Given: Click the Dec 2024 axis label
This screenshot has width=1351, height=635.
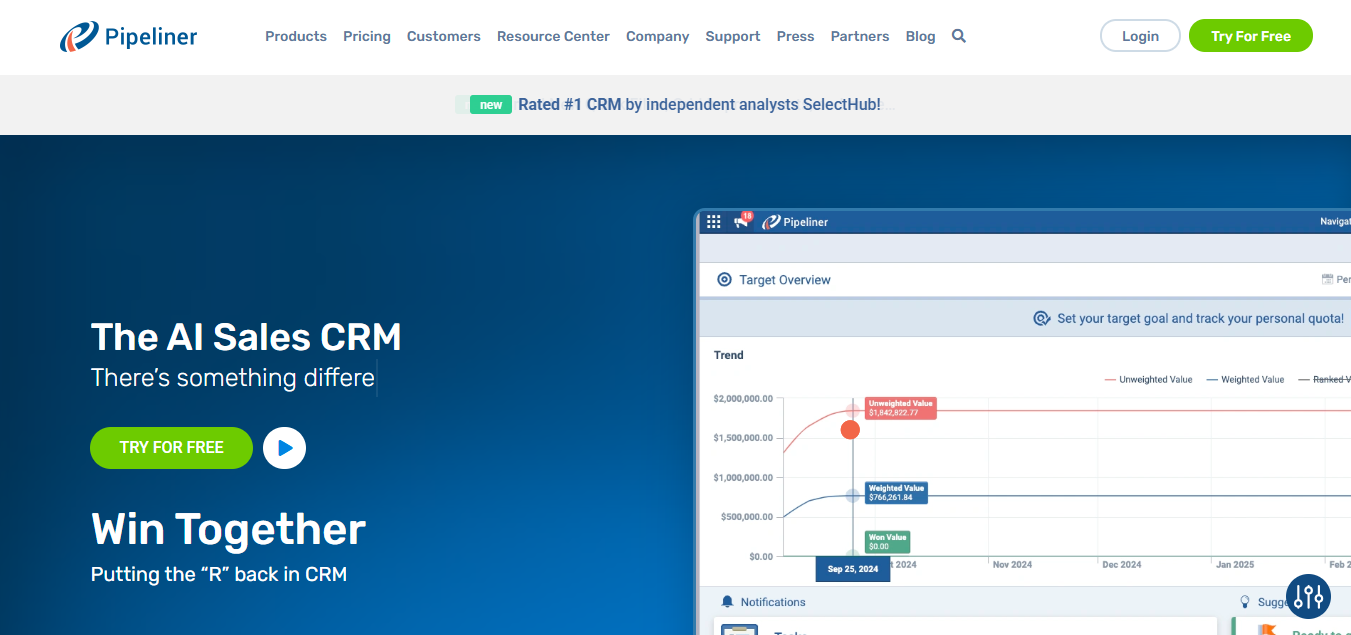Looking at the screenshot, I should coord(1122,565).
